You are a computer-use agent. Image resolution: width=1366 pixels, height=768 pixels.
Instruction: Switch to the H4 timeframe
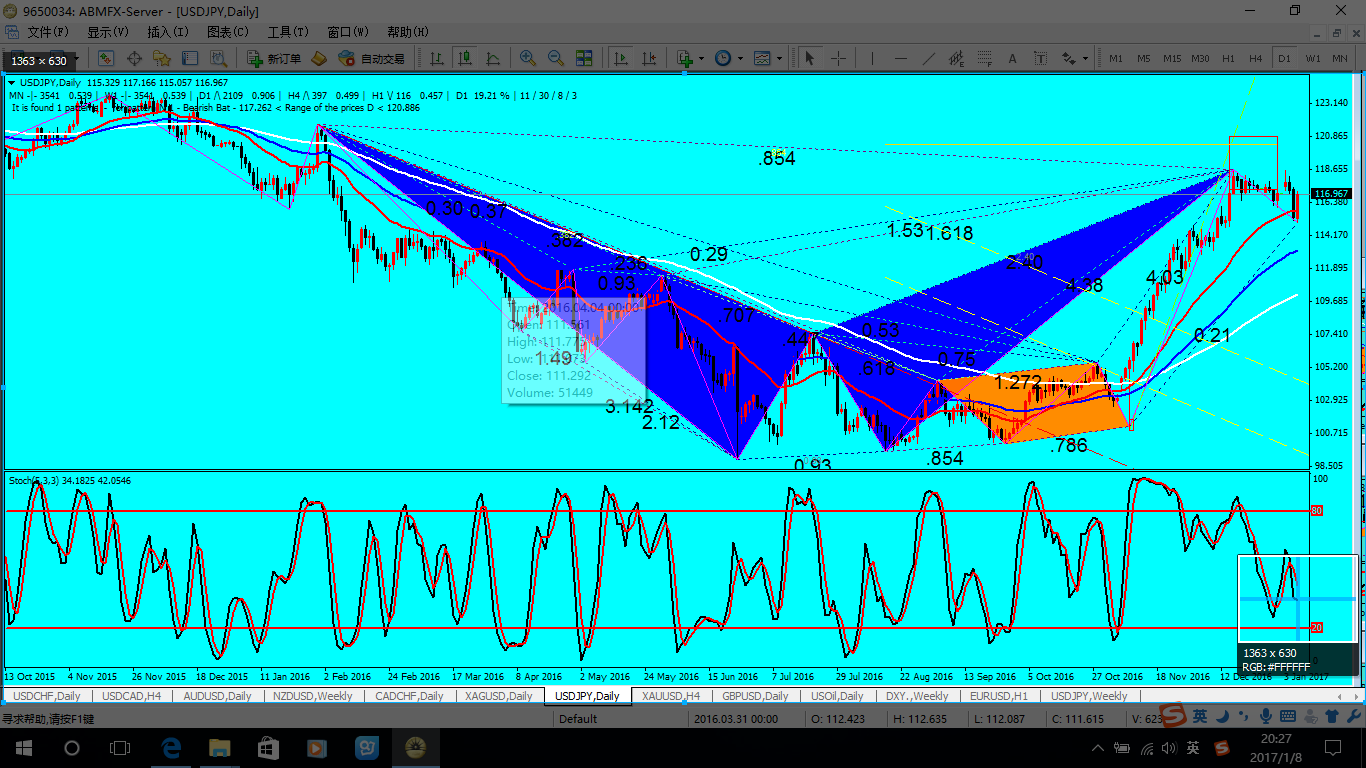1256,58
